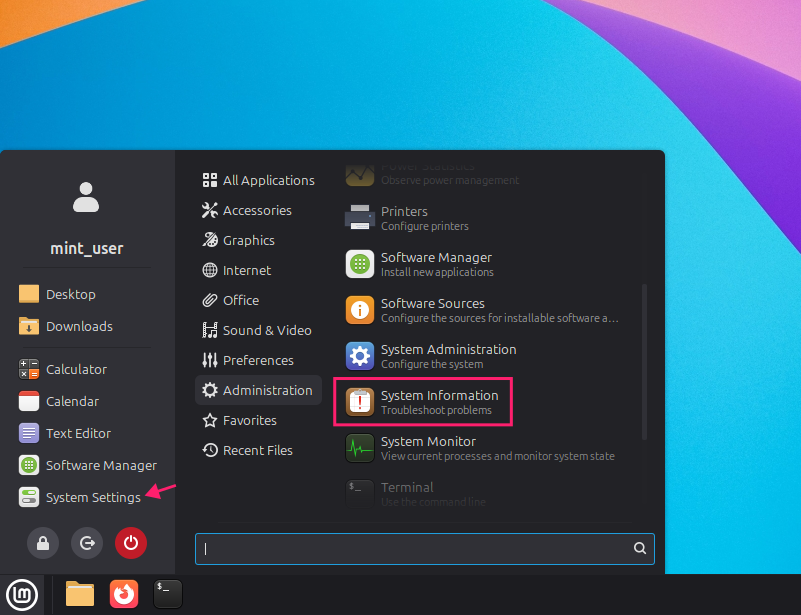Select the Internet category
Viewport: 801px width, 615px height.
coord(258,270)
